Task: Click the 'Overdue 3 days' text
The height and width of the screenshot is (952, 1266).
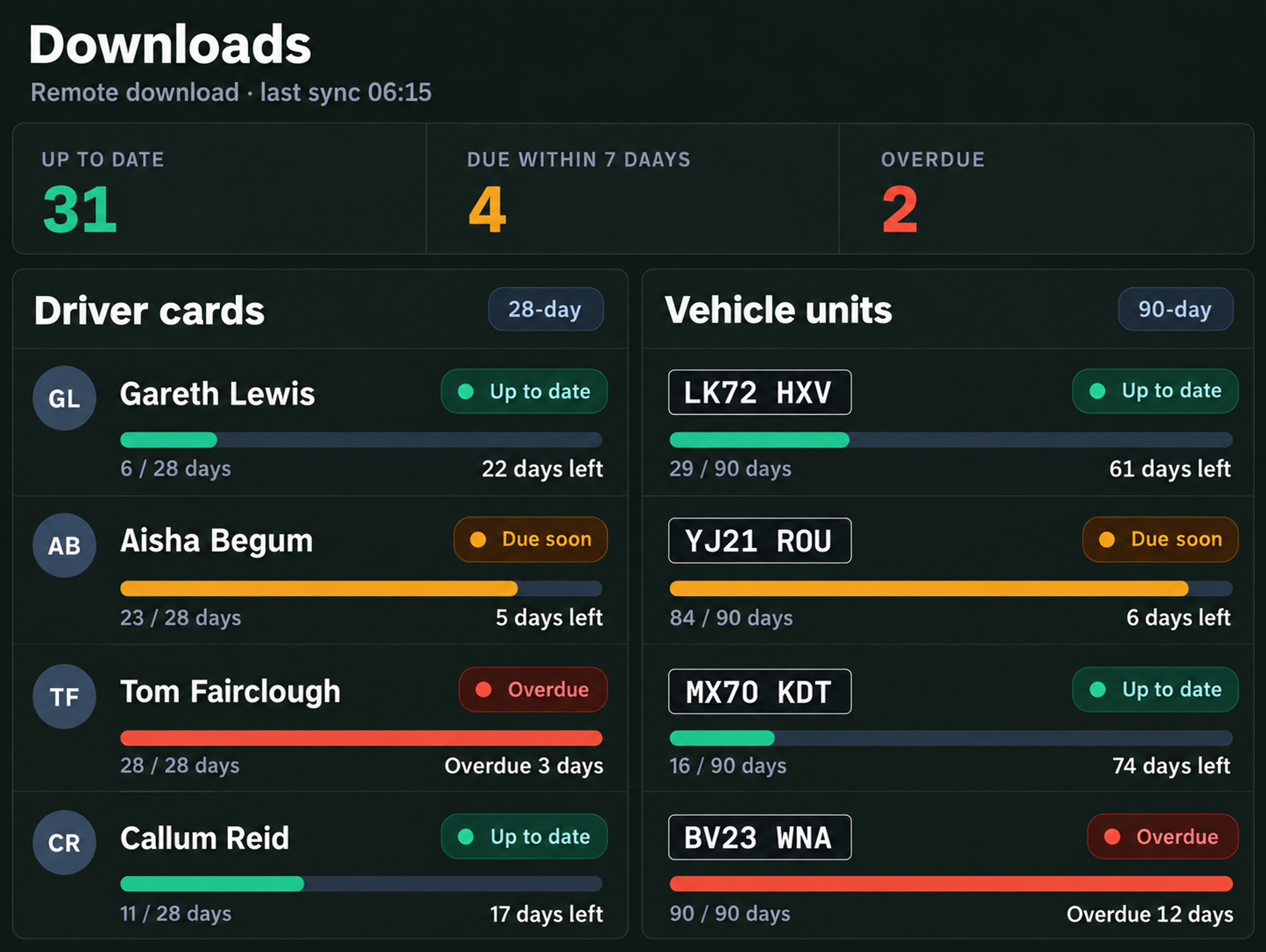Action: coord(524,766)
